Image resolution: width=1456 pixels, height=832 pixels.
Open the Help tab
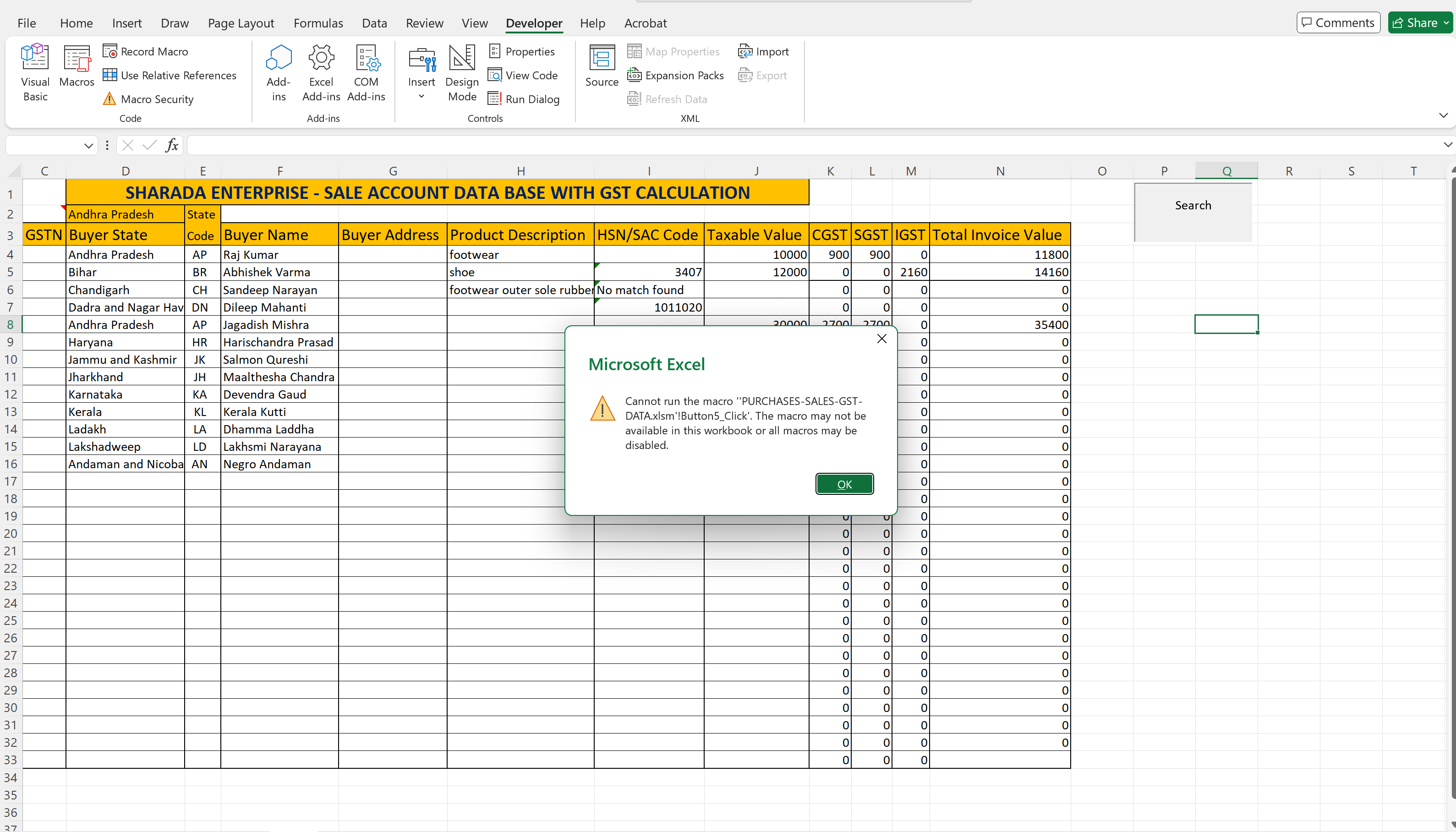pos(592,23)
